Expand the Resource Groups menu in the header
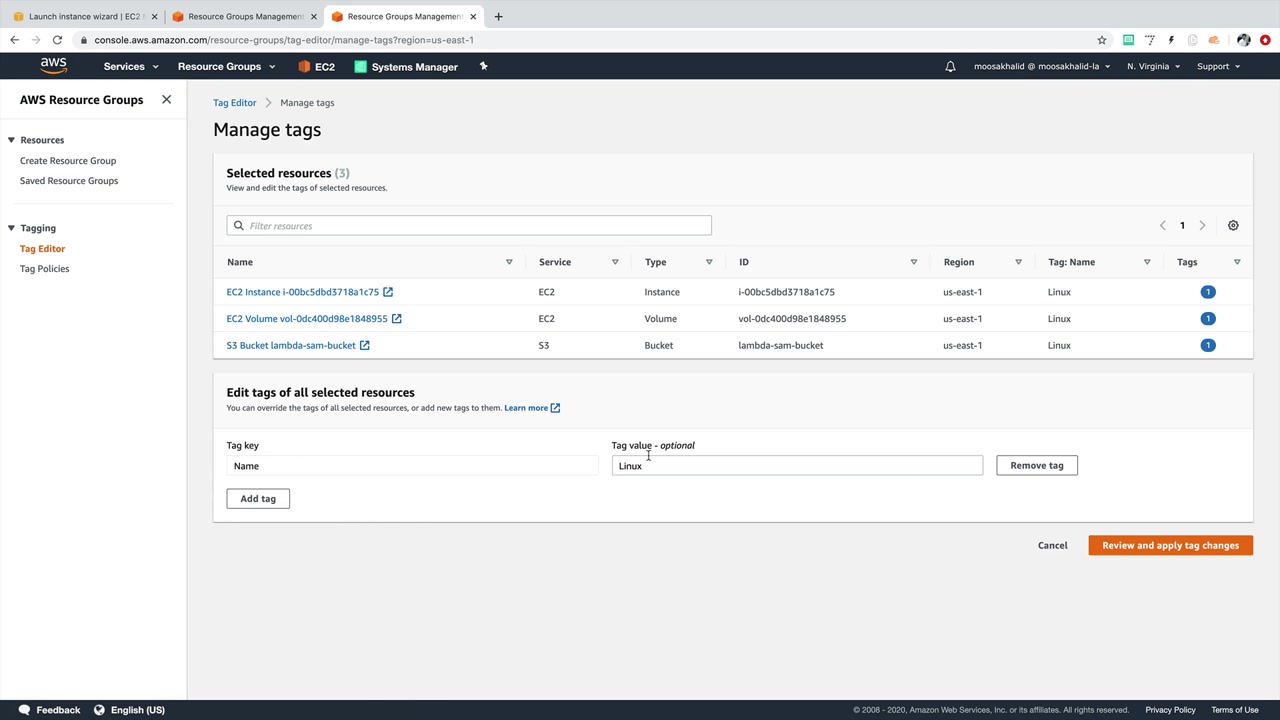 (226, 67)
